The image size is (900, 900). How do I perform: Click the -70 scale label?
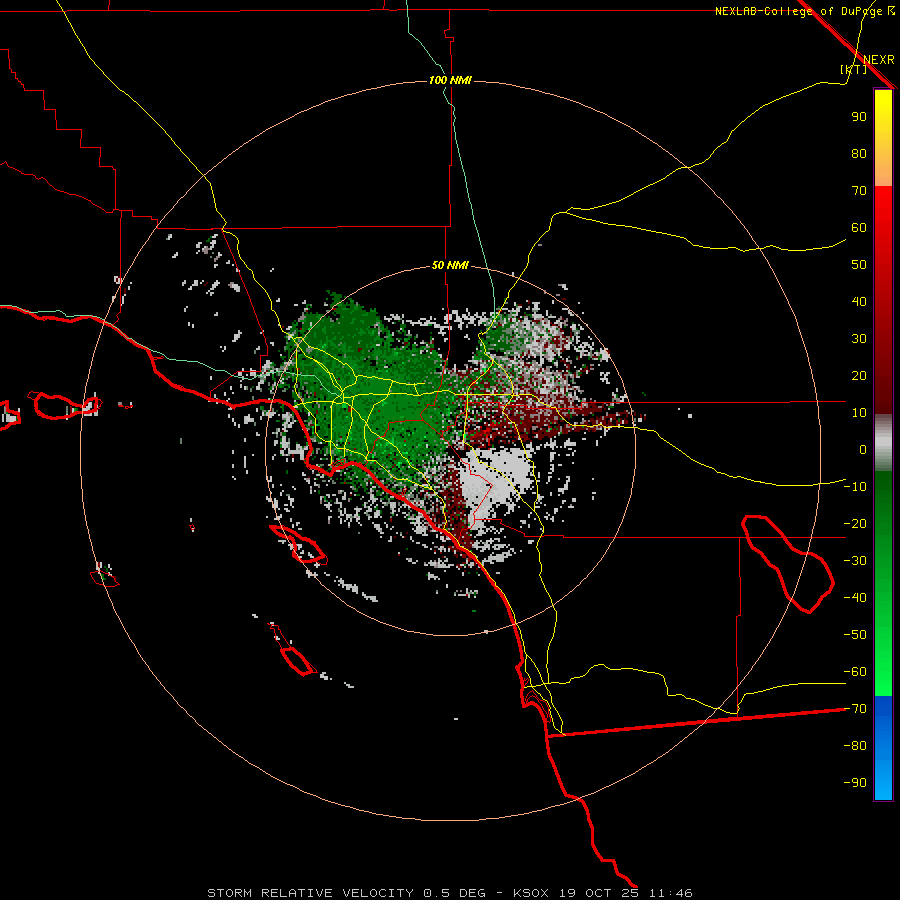tap(855, 709)
